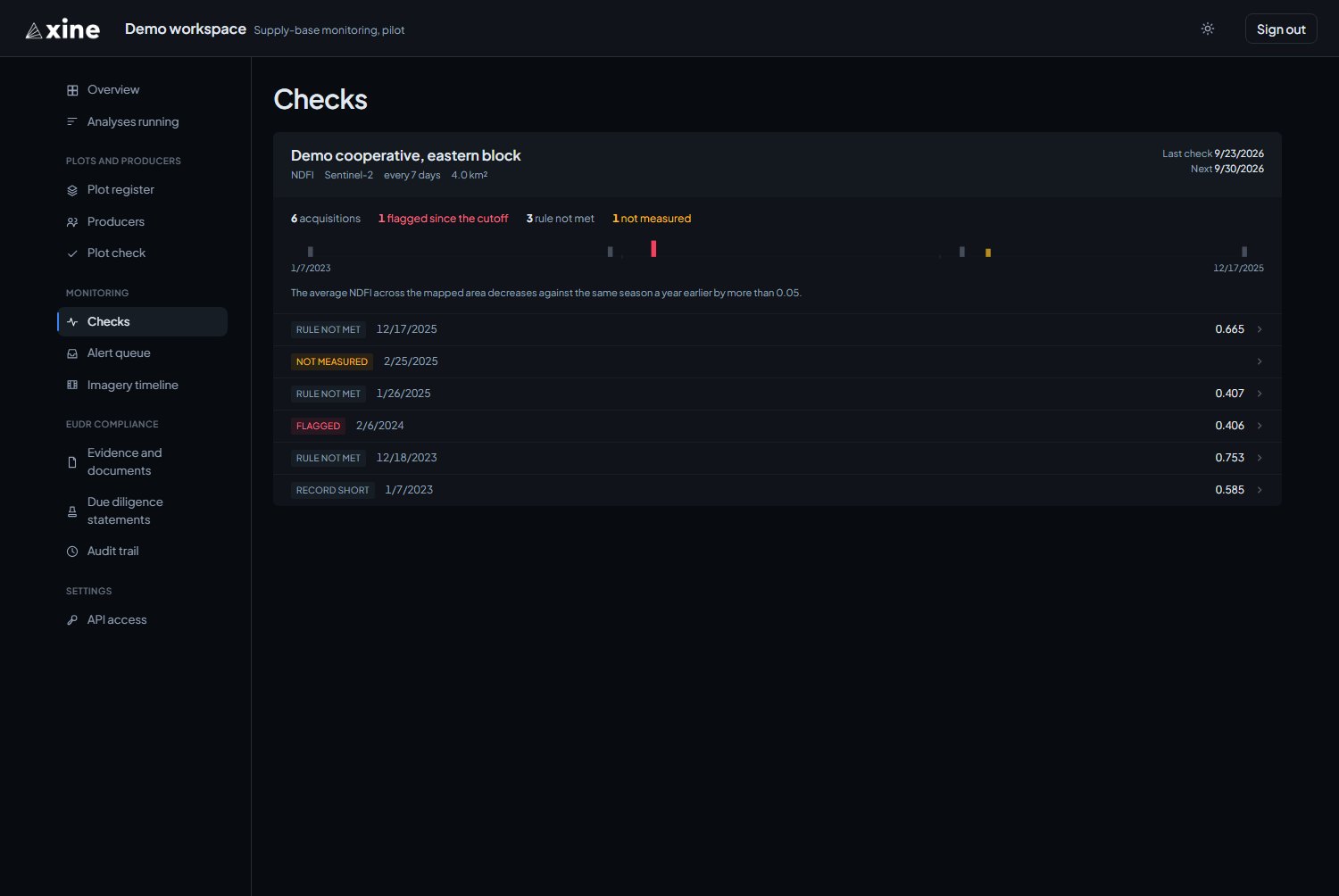This screenshot has height=896, width=1339.
Task: Click the "3 rule not met" summary
Action: [561, 219]
